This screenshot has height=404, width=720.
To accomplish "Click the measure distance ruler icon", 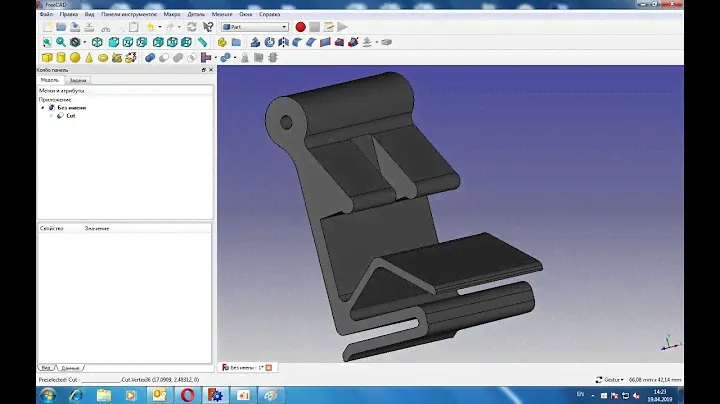I will [x=202, y=42].
